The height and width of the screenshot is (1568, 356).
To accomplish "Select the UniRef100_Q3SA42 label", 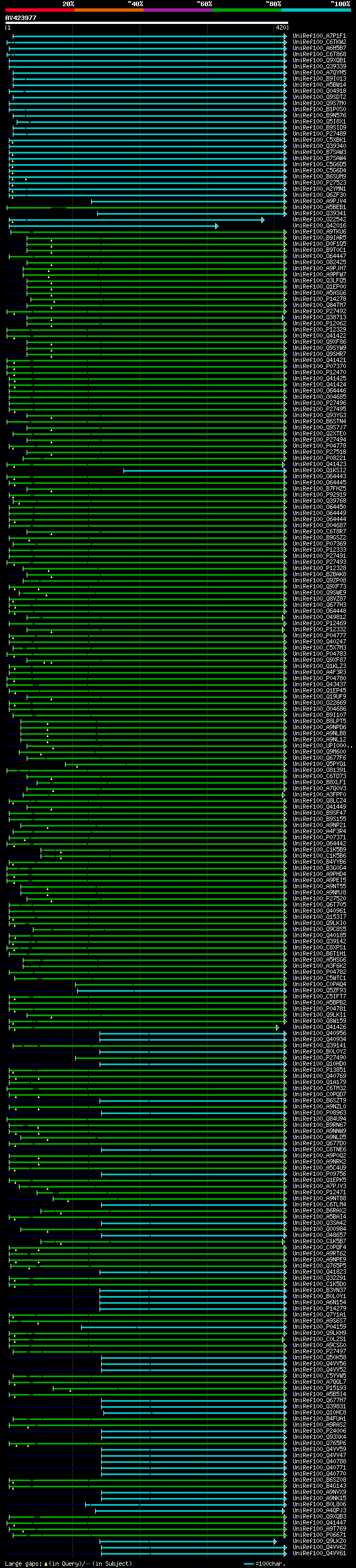I will tap(319, 1223).
